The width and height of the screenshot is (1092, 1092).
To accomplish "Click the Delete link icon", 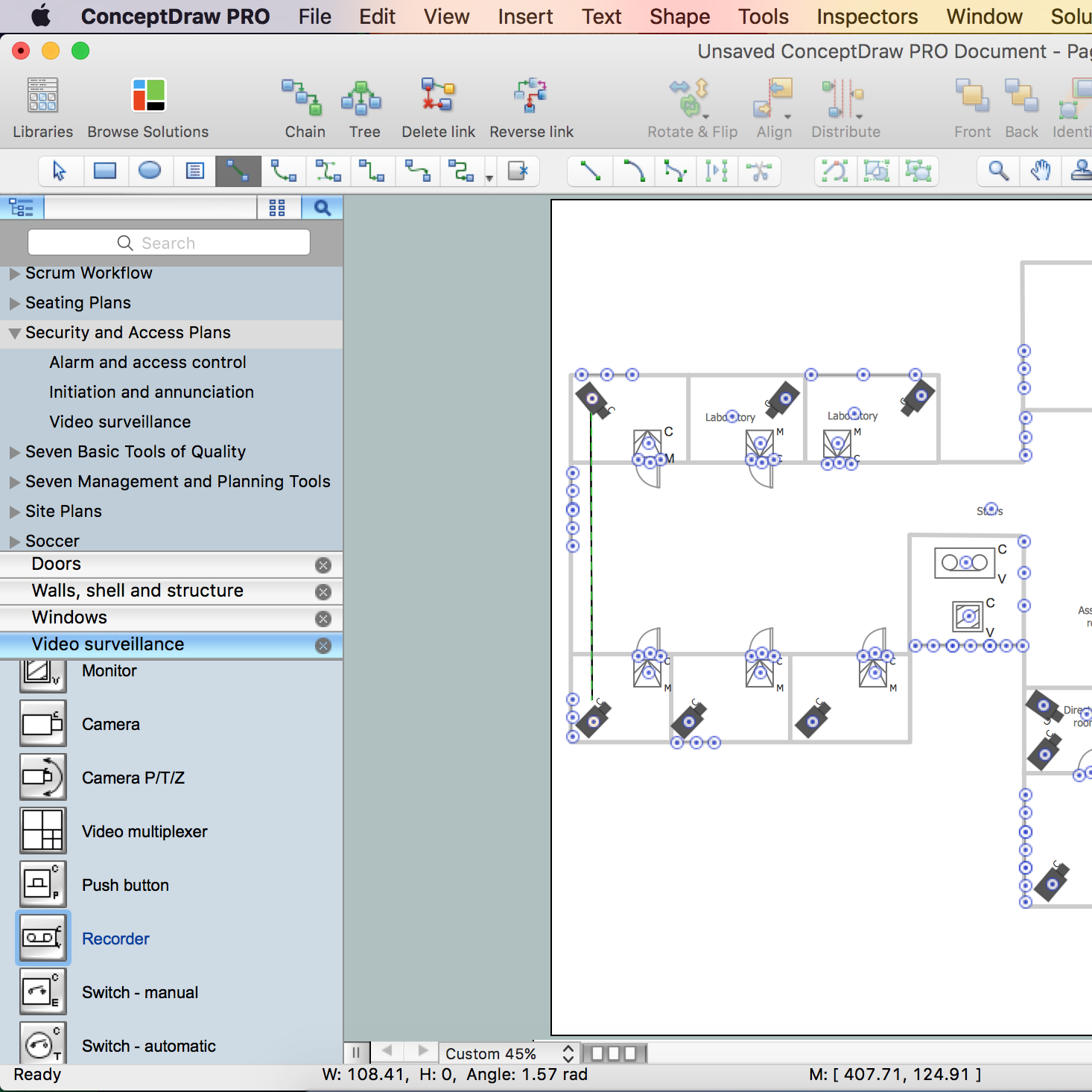I will [437, 96].
